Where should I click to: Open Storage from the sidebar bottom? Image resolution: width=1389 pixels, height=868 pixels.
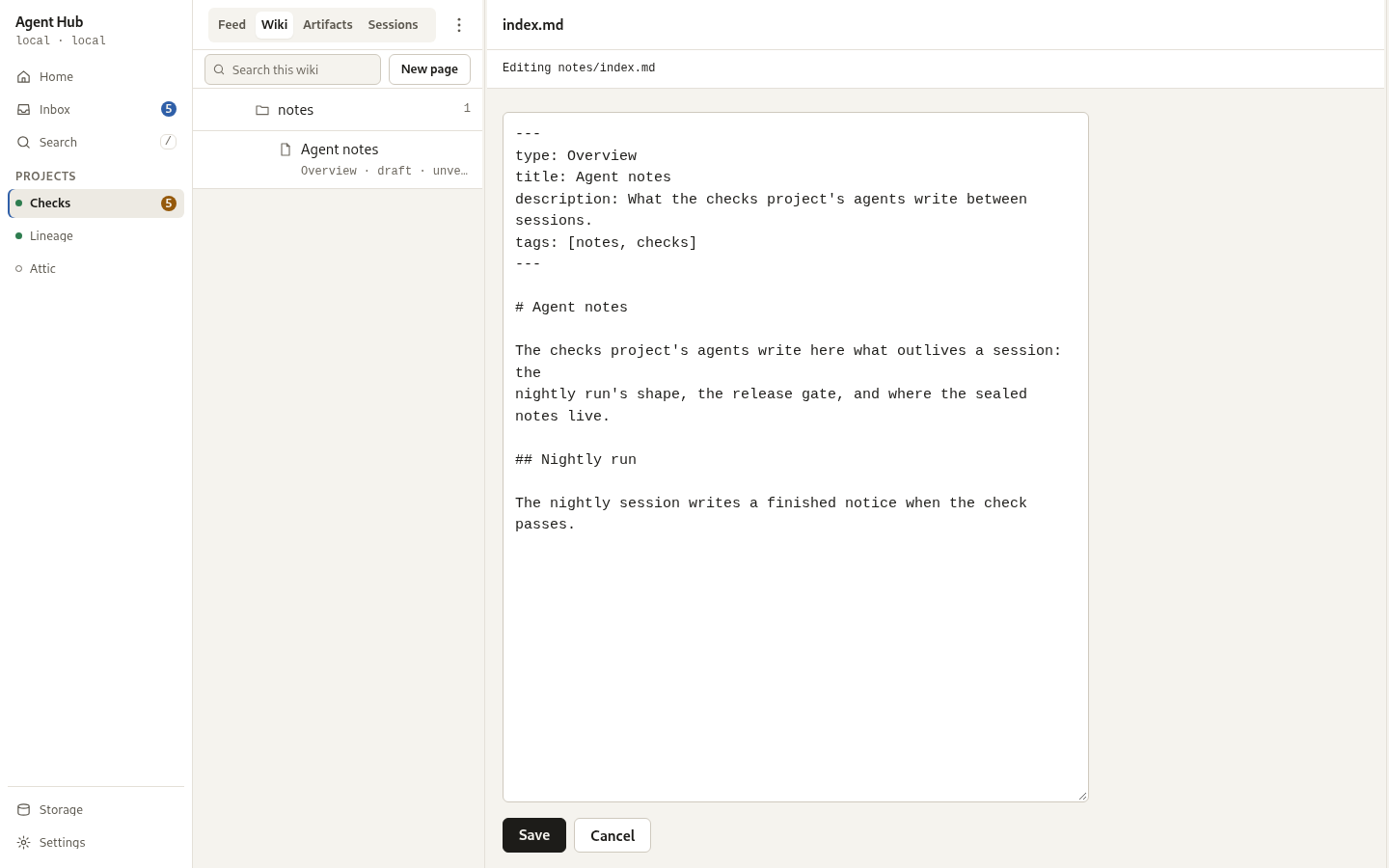(x=95, y=809)
